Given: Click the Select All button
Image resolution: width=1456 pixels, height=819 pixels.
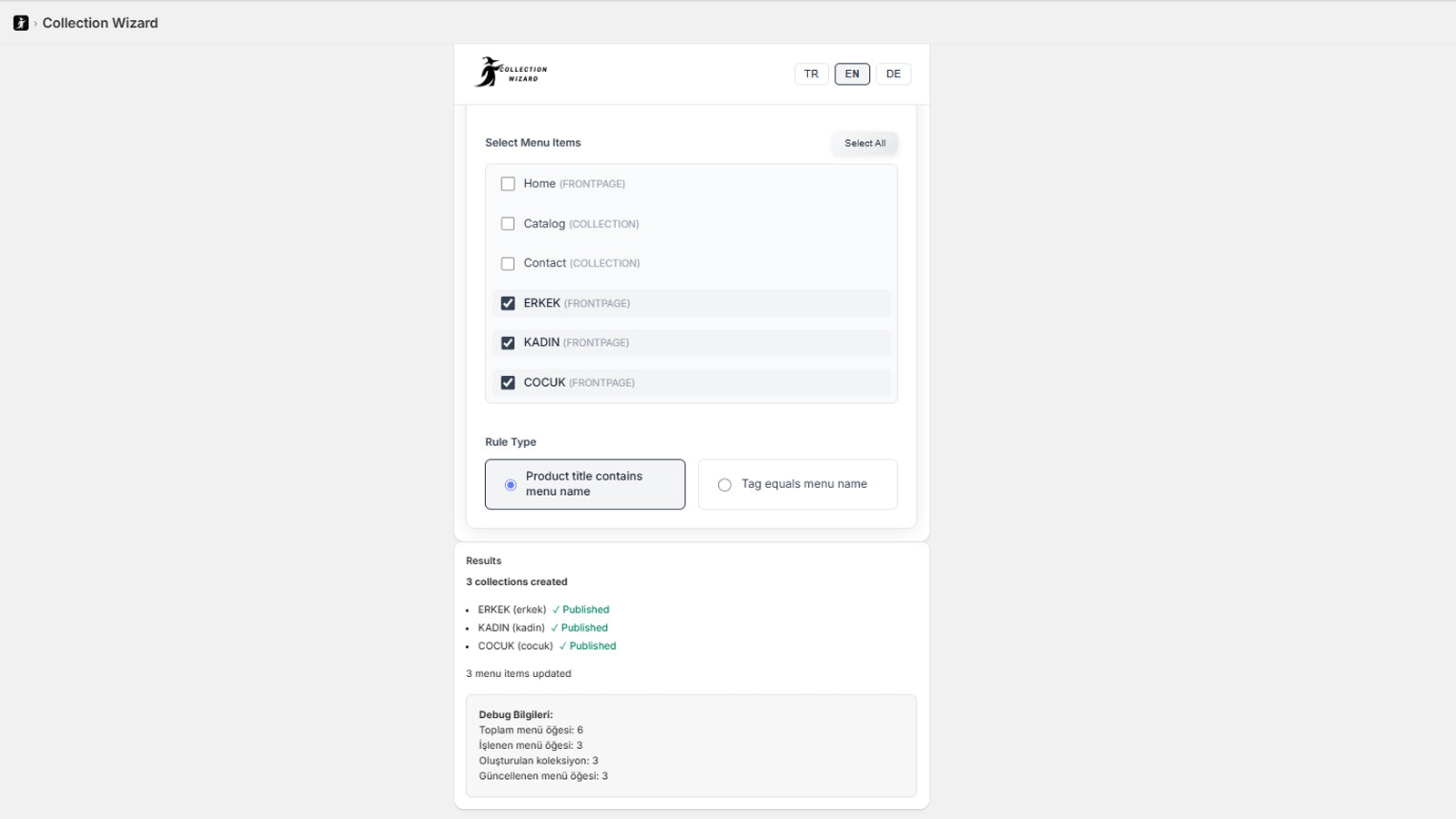Looking at the screenshot, I should click(864, 143).
